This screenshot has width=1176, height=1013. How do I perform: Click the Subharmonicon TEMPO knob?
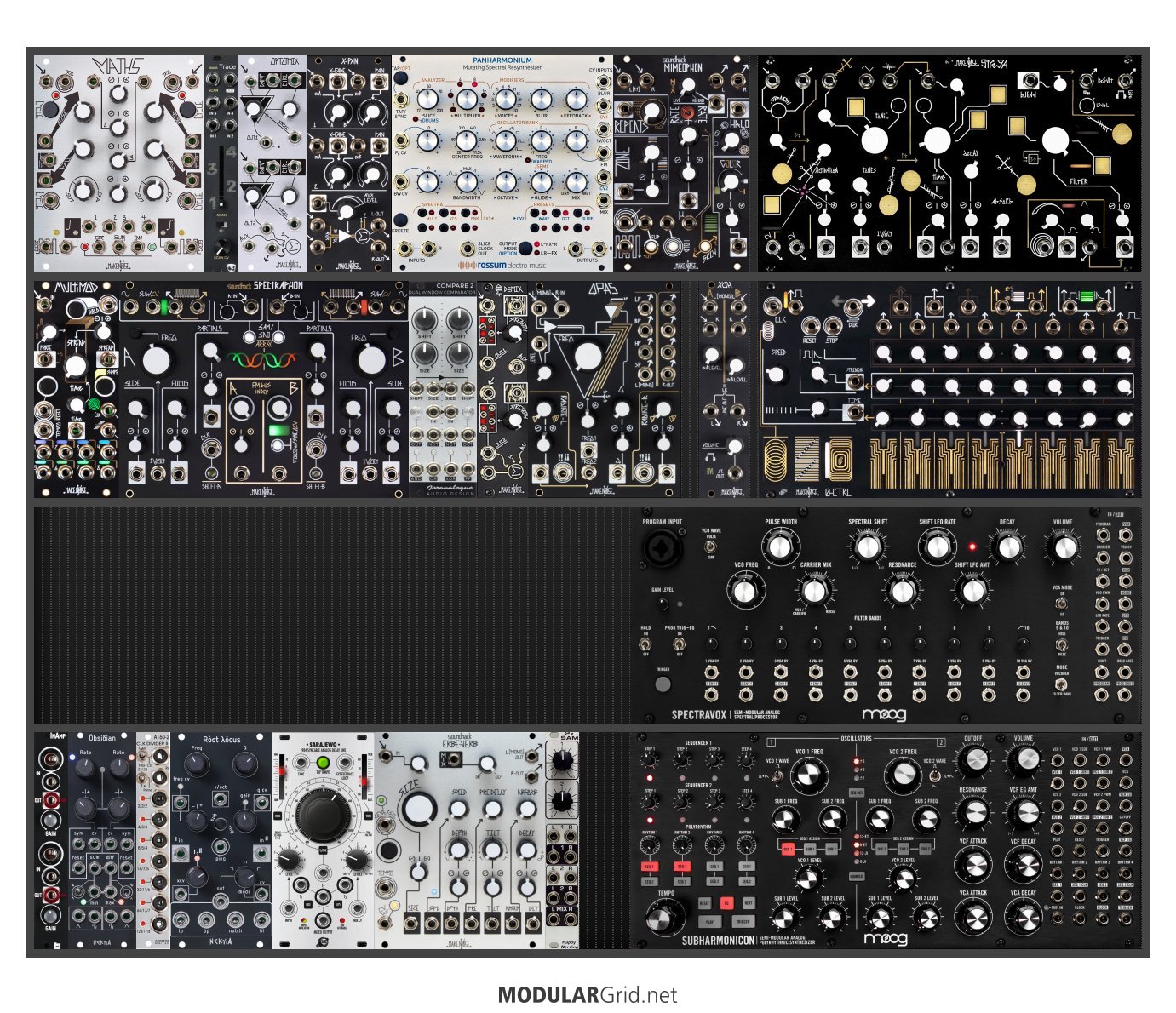click(664, 919)
